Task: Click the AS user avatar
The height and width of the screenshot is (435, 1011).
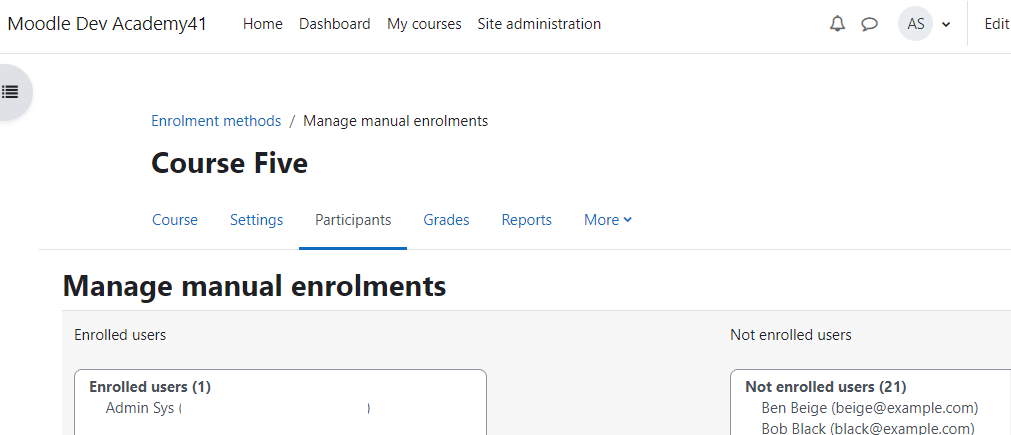Action: pos(916,24)
